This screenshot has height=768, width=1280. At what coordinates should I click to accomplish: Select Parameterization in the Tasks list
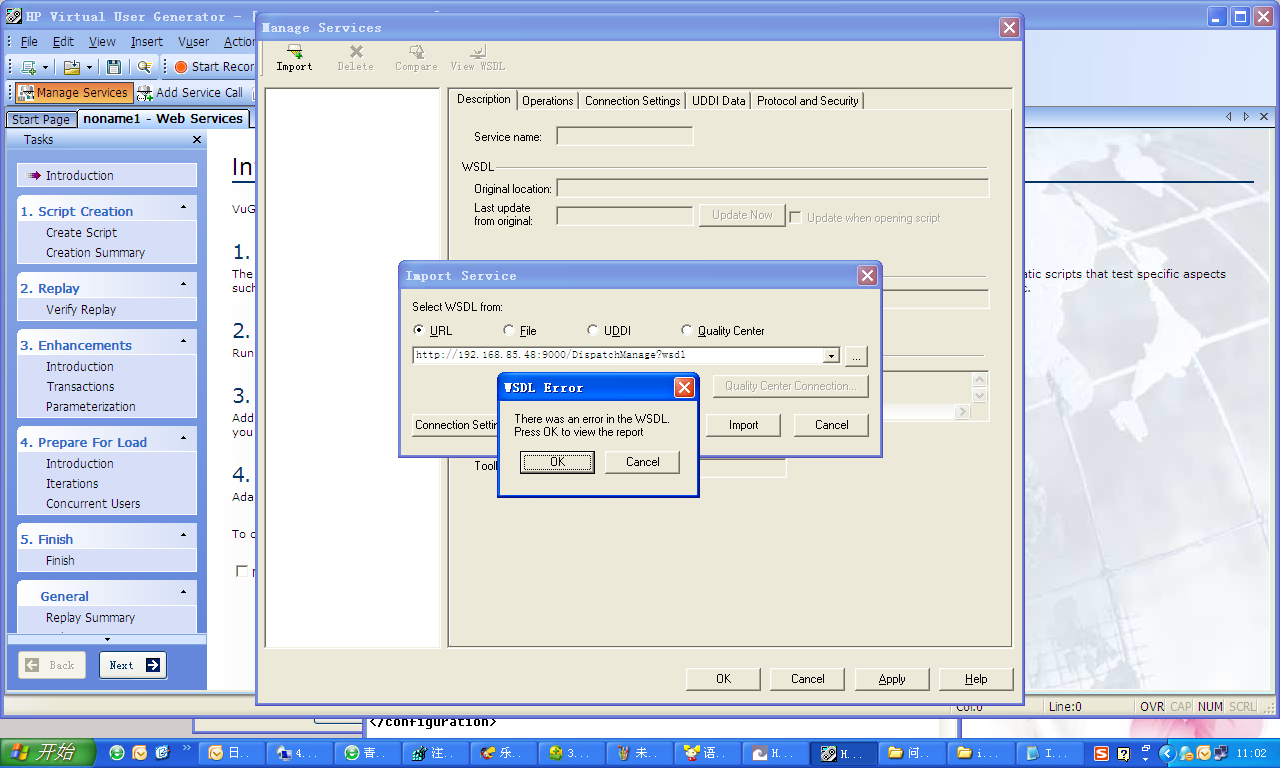(x=91, y=406)
